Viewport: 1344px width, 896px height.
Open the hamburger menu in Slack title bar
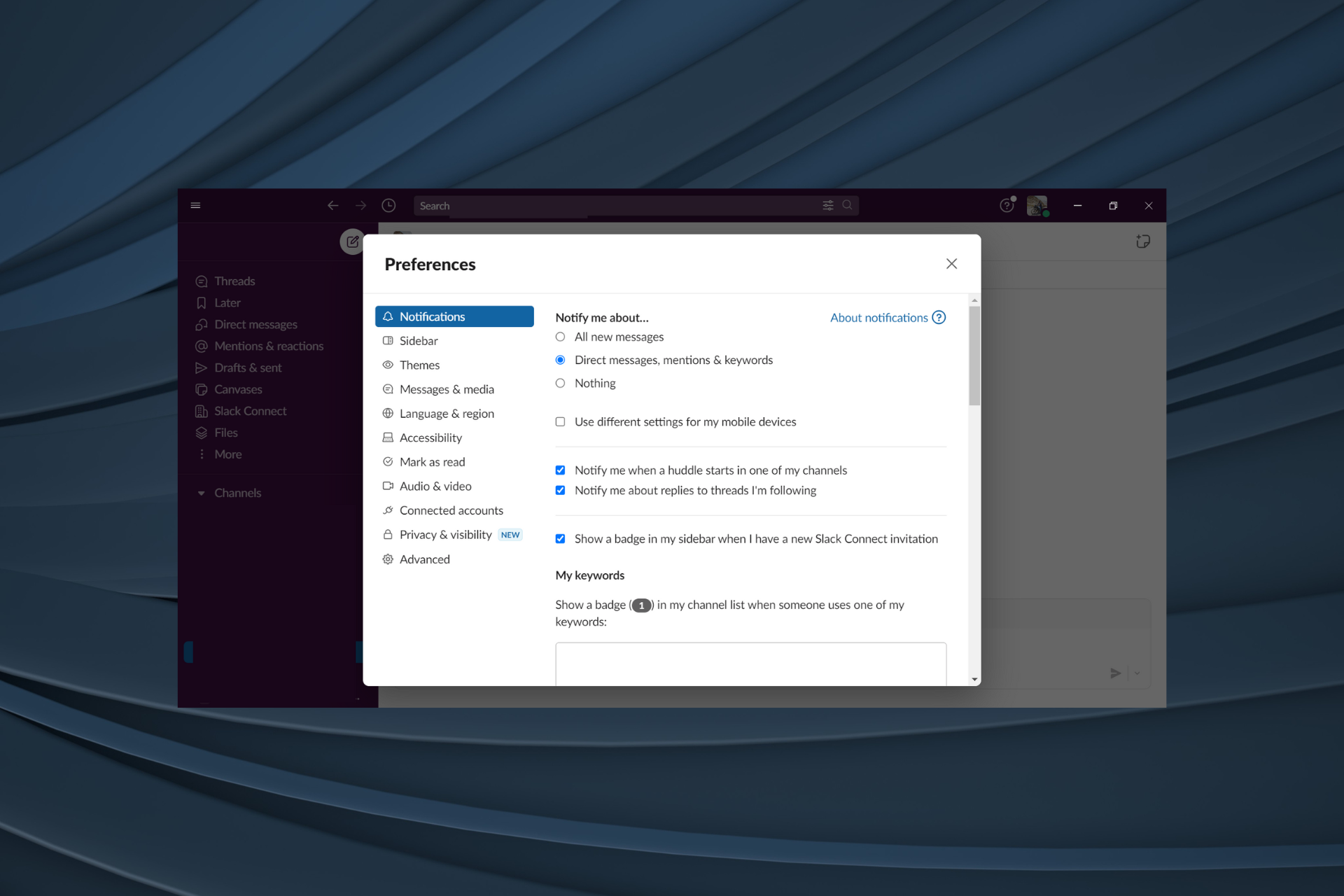pyautogui.click(x=195, y=205)
